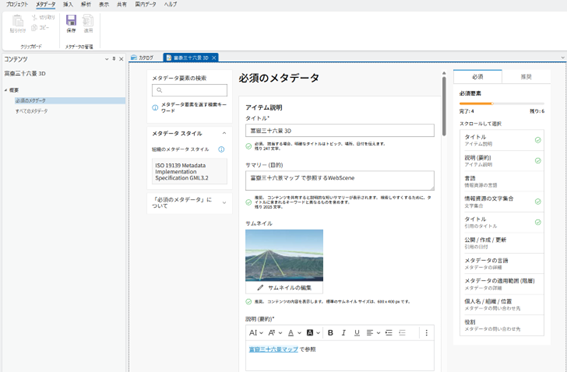Collapse the 概要 tree node
Viewport: 567px width, 372px height.
click(5, 90)
